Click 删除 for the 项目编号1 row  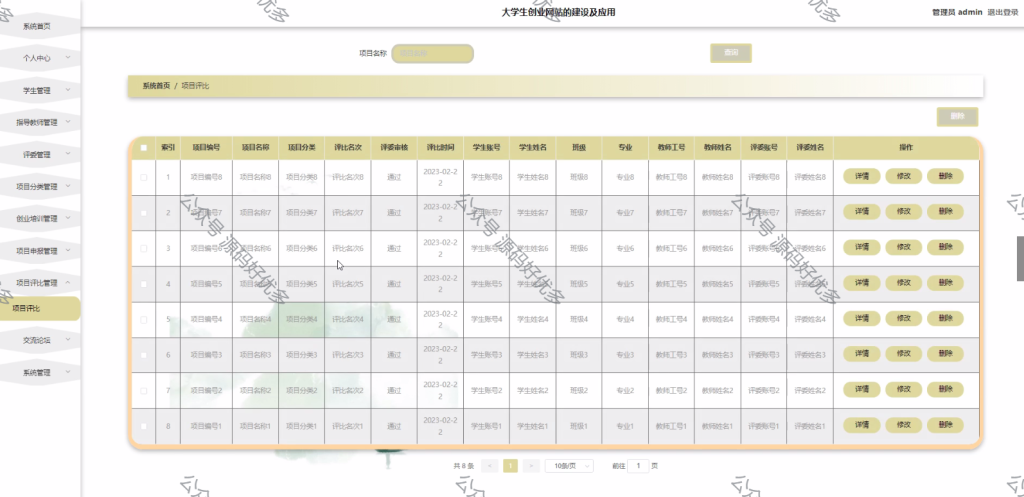945,425
